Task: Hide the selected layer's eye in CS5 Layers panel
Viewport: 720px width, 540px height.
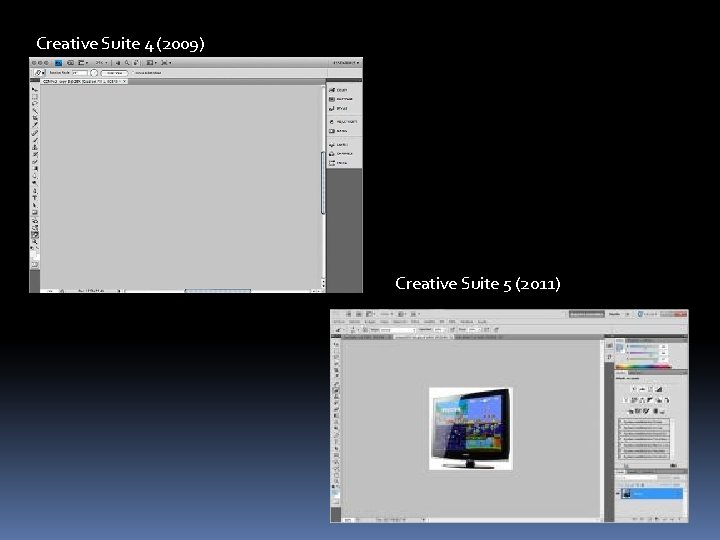Action: pyautogui.click(x=618, y=494)
